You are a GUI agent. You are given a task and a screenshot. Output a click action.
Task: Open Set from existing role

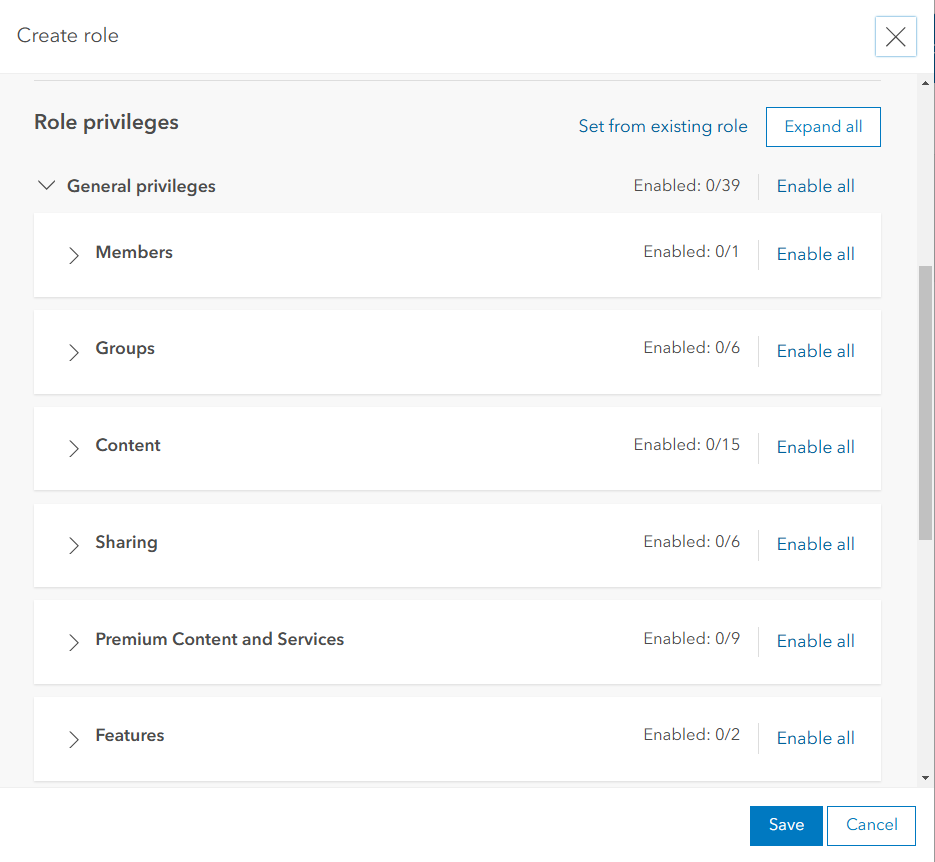663,126
